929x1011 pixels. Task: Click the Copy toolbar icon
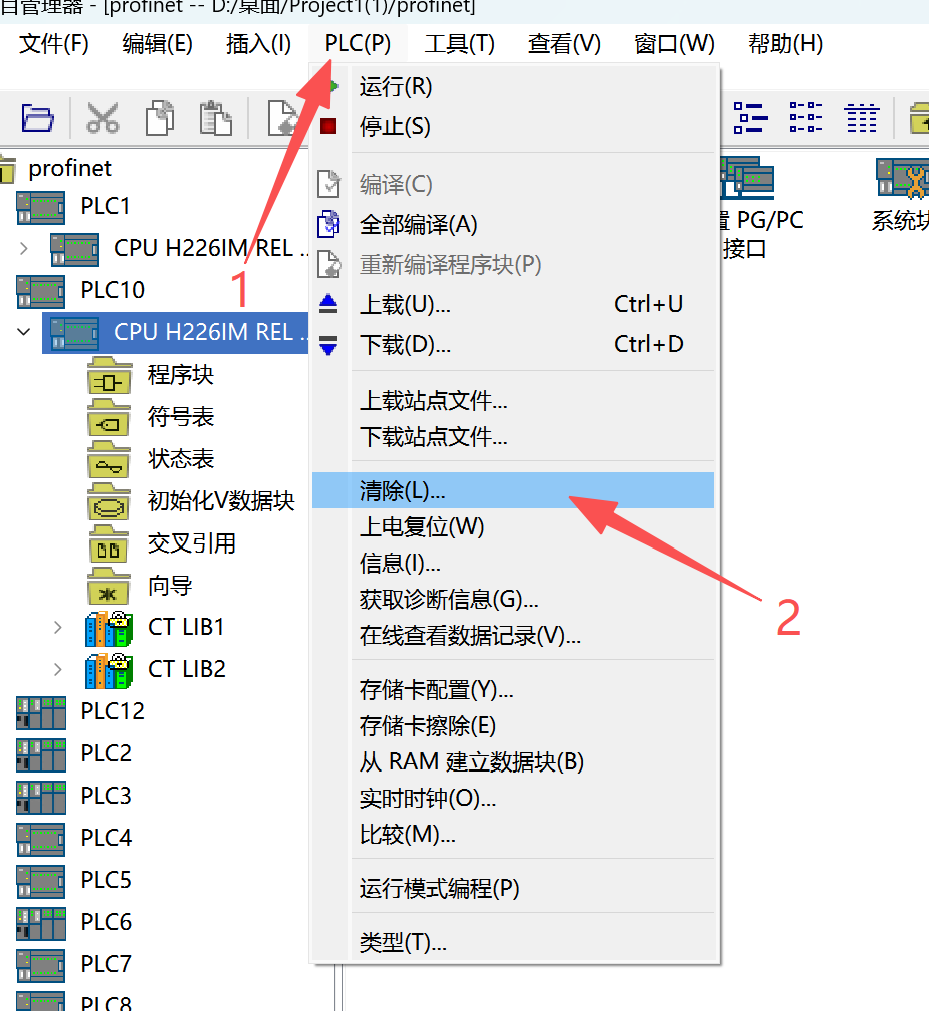[160, 118]
